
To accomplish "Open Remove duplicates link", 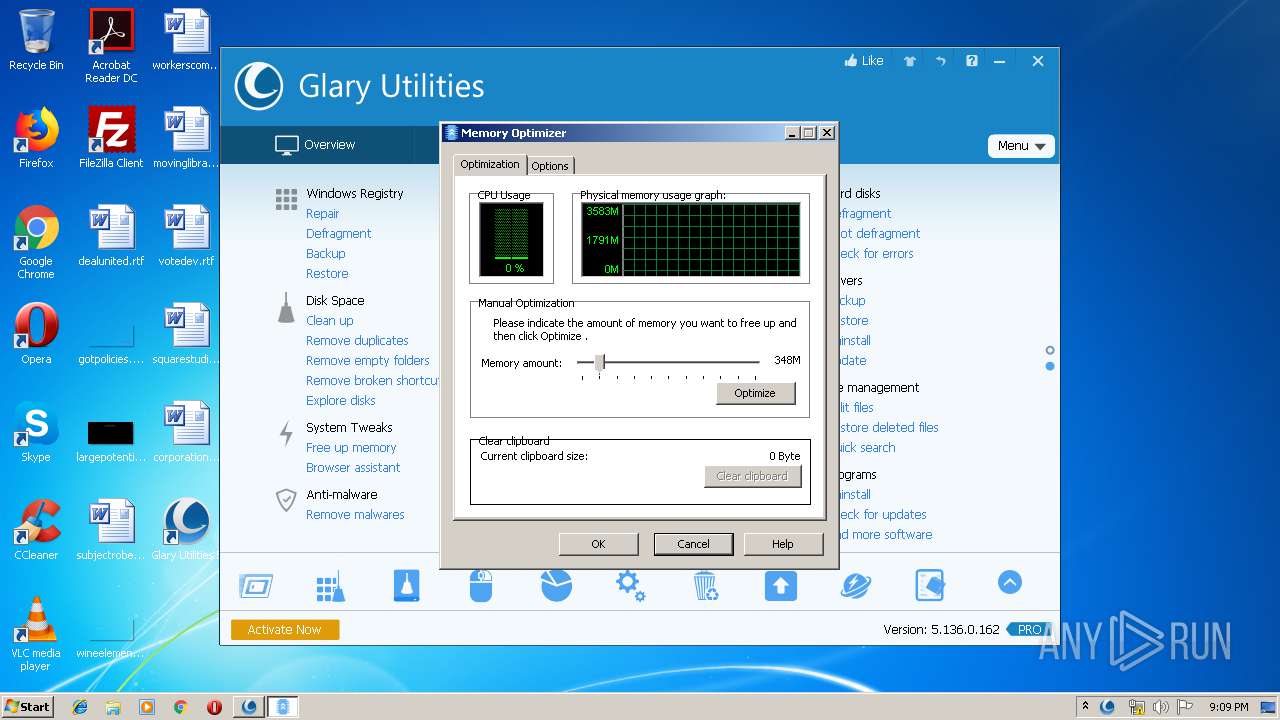I will (x=357, y=340).
